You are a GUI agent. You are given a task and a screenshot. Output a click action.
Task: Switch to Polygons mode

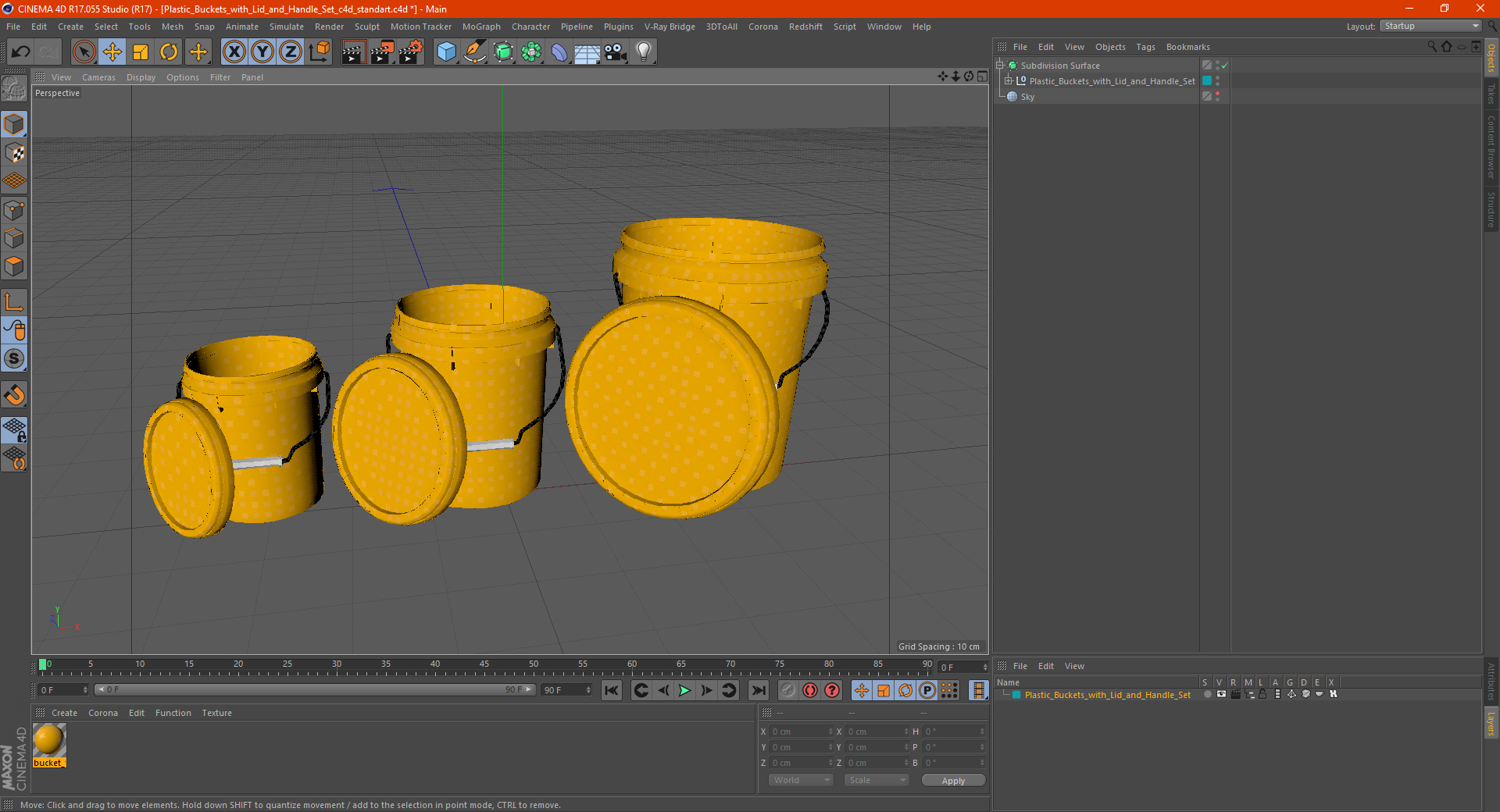(x=14, y=266)
